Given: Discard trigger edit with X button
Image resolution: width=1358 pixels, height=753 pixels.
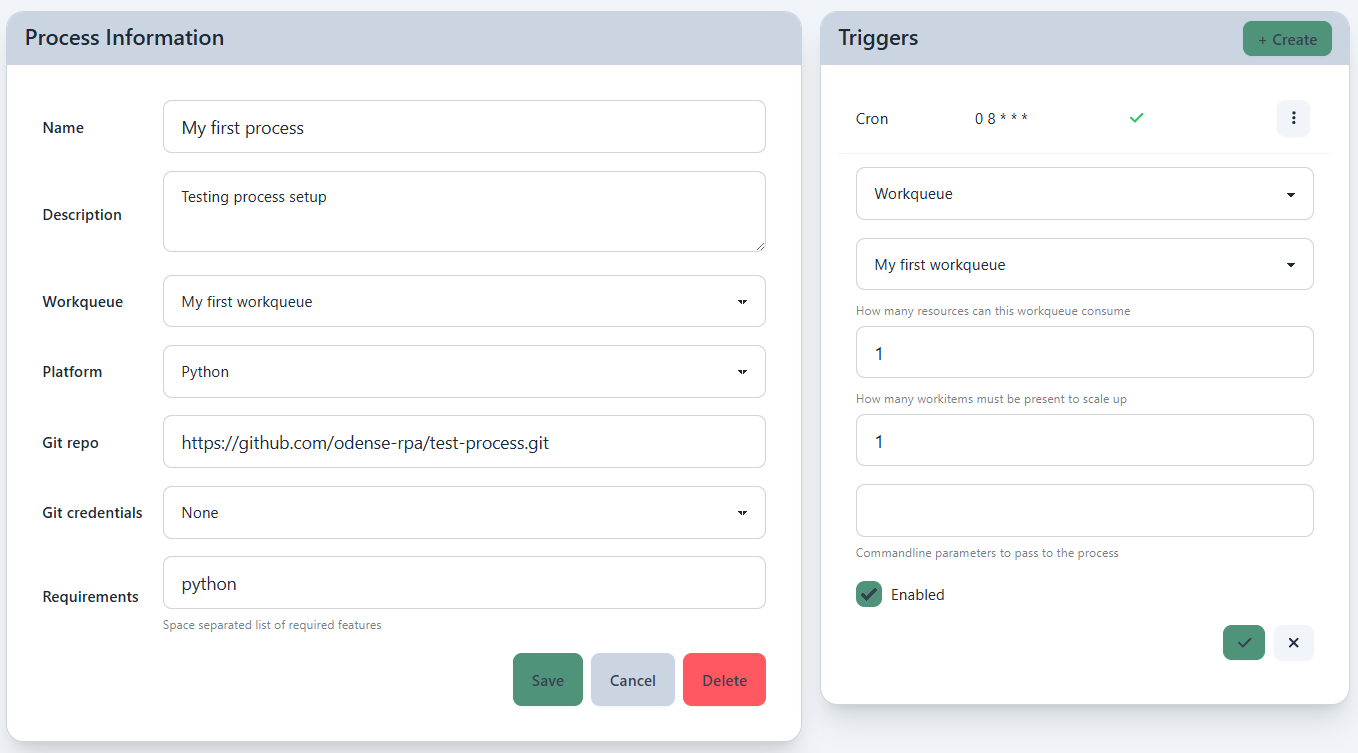Looking at the screenshot, I should [1293, 642].
